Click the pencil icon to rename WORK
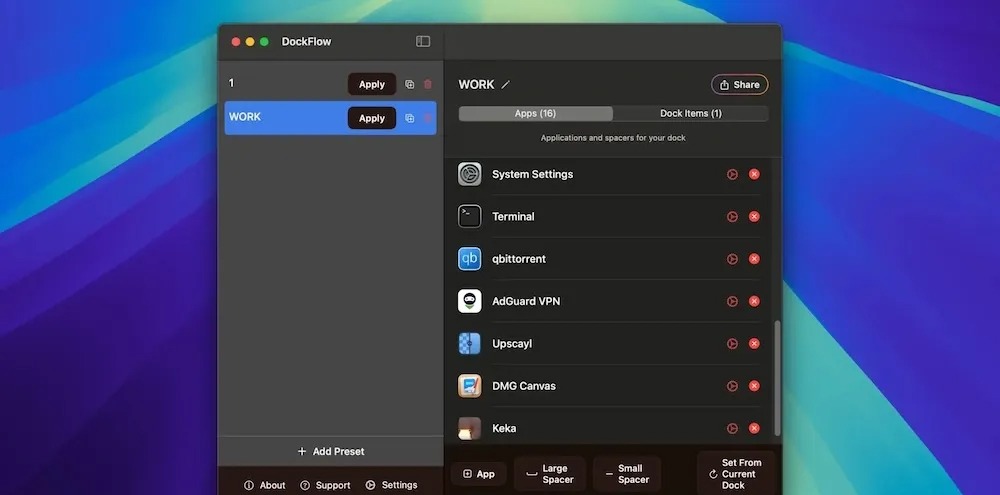 tap(506, 85)
